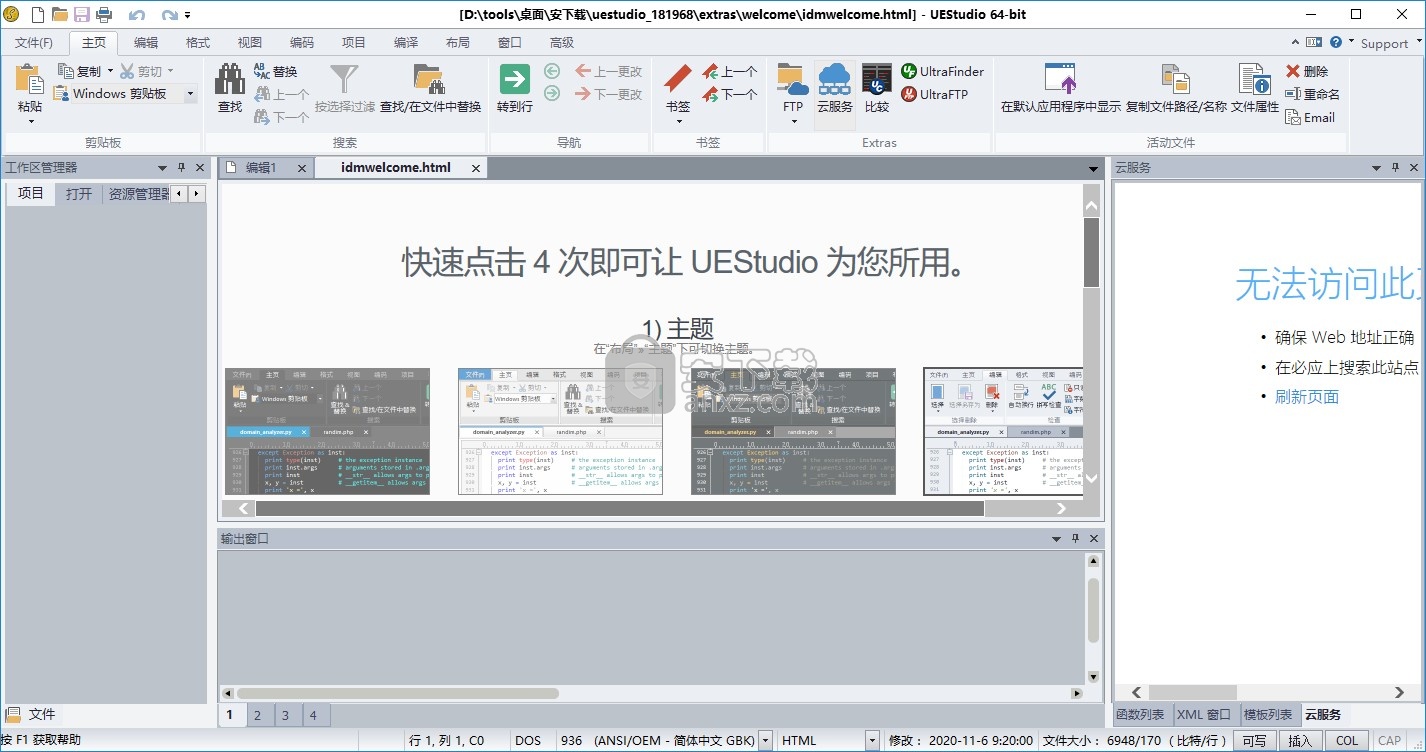
Task: Click the Compare (比较) icon
Action: click(x=877, y=80)
